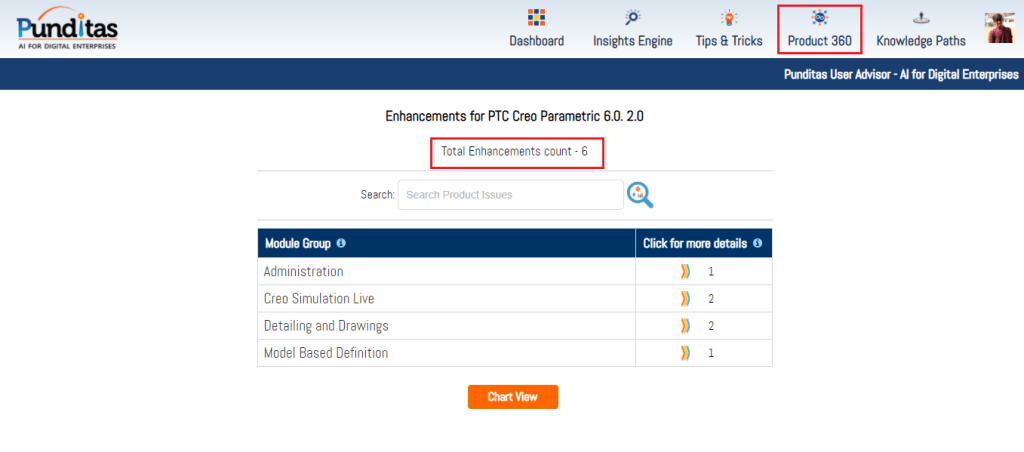Click info icon beside 'Click for more details'

pos(757,243)
